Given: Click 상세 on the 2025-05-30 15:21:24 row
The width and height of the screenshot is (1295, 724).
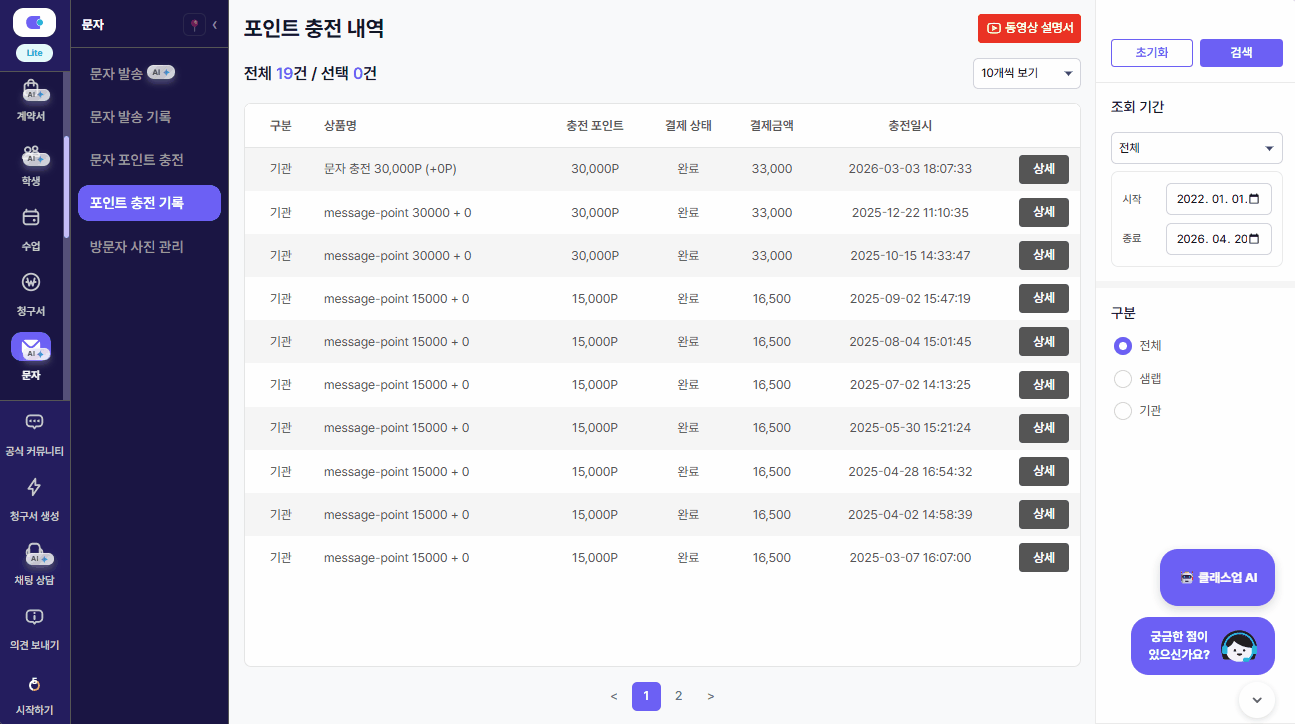Looking at the screenshot, I should tap(1044, 428).
